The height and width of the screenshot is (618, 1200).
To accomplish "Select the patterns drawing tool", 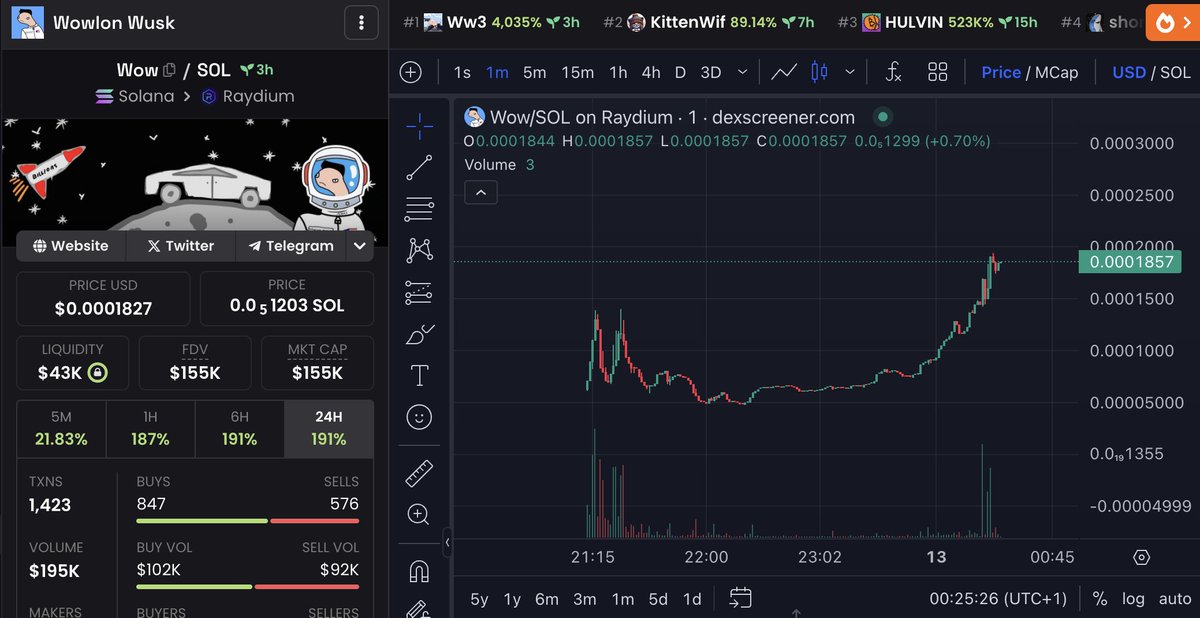I will point(420,251).
